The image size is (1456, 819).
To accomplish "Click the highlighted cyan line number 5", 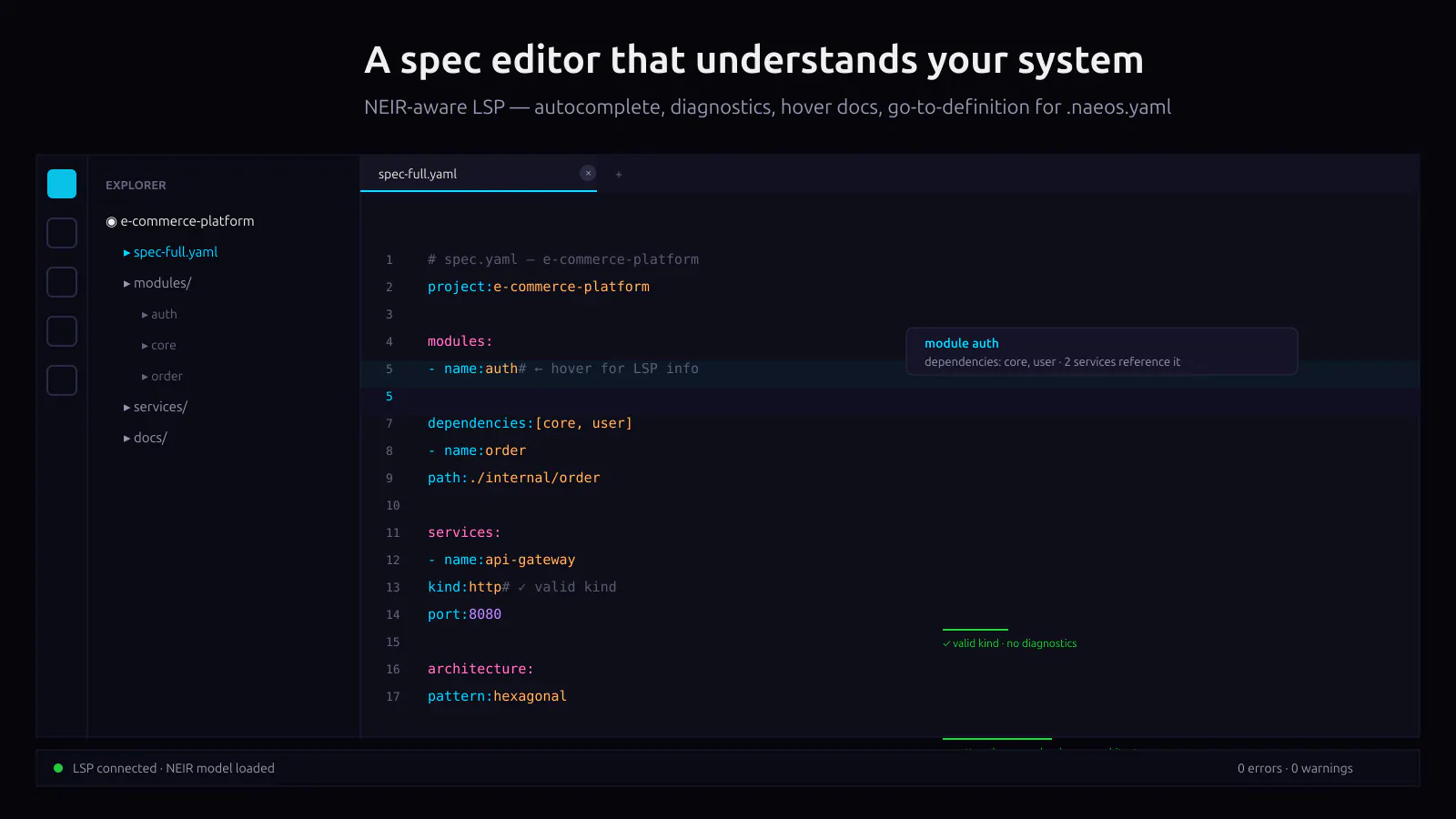I will click(389, 396).
